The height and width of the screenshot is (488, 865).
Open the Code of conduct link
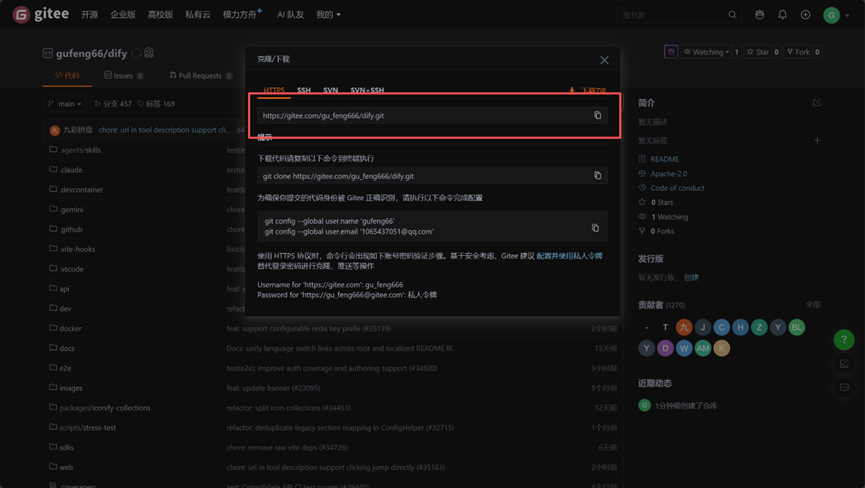click(677, 188)
